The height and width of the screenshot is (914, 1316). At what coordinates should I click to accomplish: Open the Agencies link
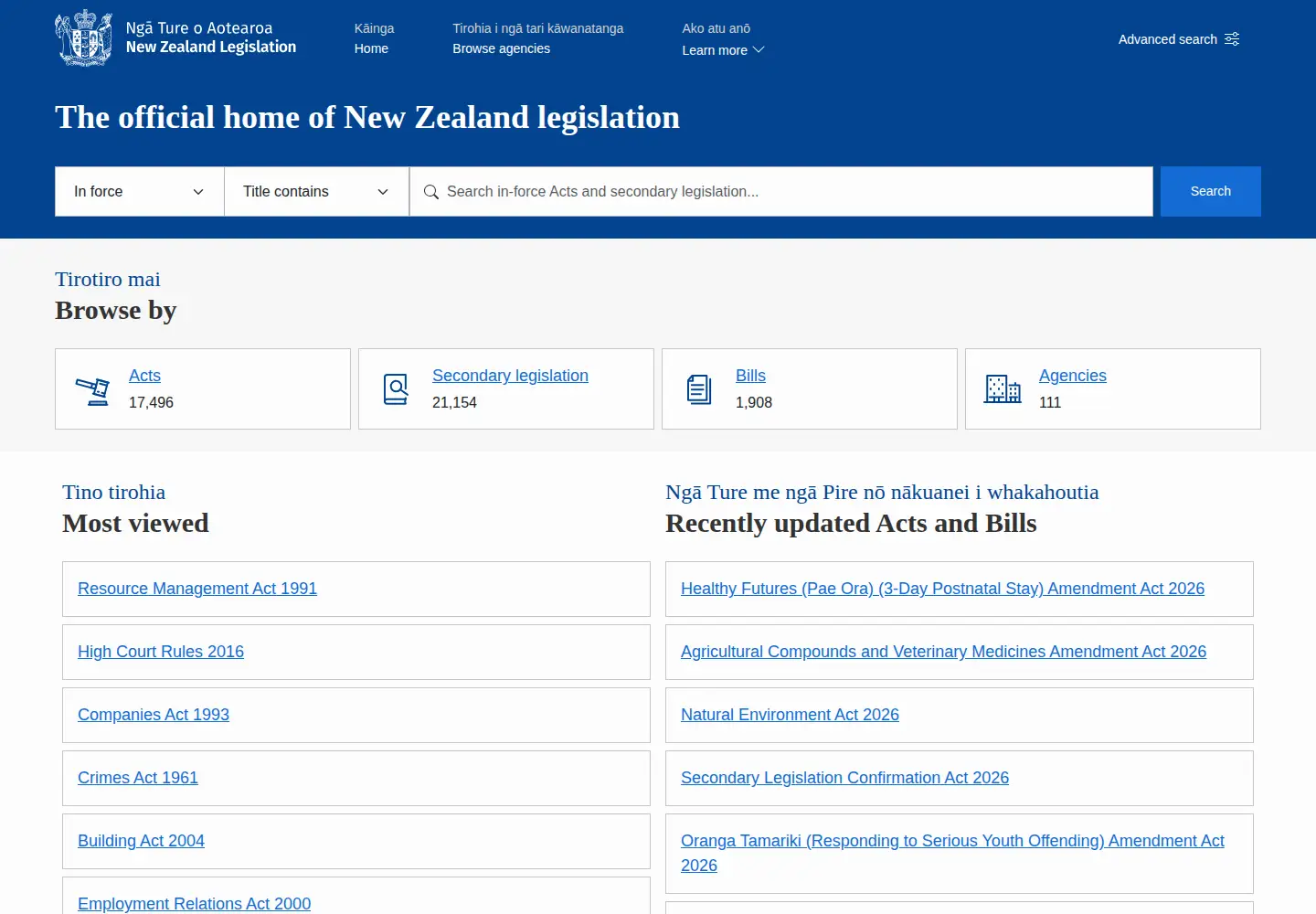click(x=1072, y=376)
